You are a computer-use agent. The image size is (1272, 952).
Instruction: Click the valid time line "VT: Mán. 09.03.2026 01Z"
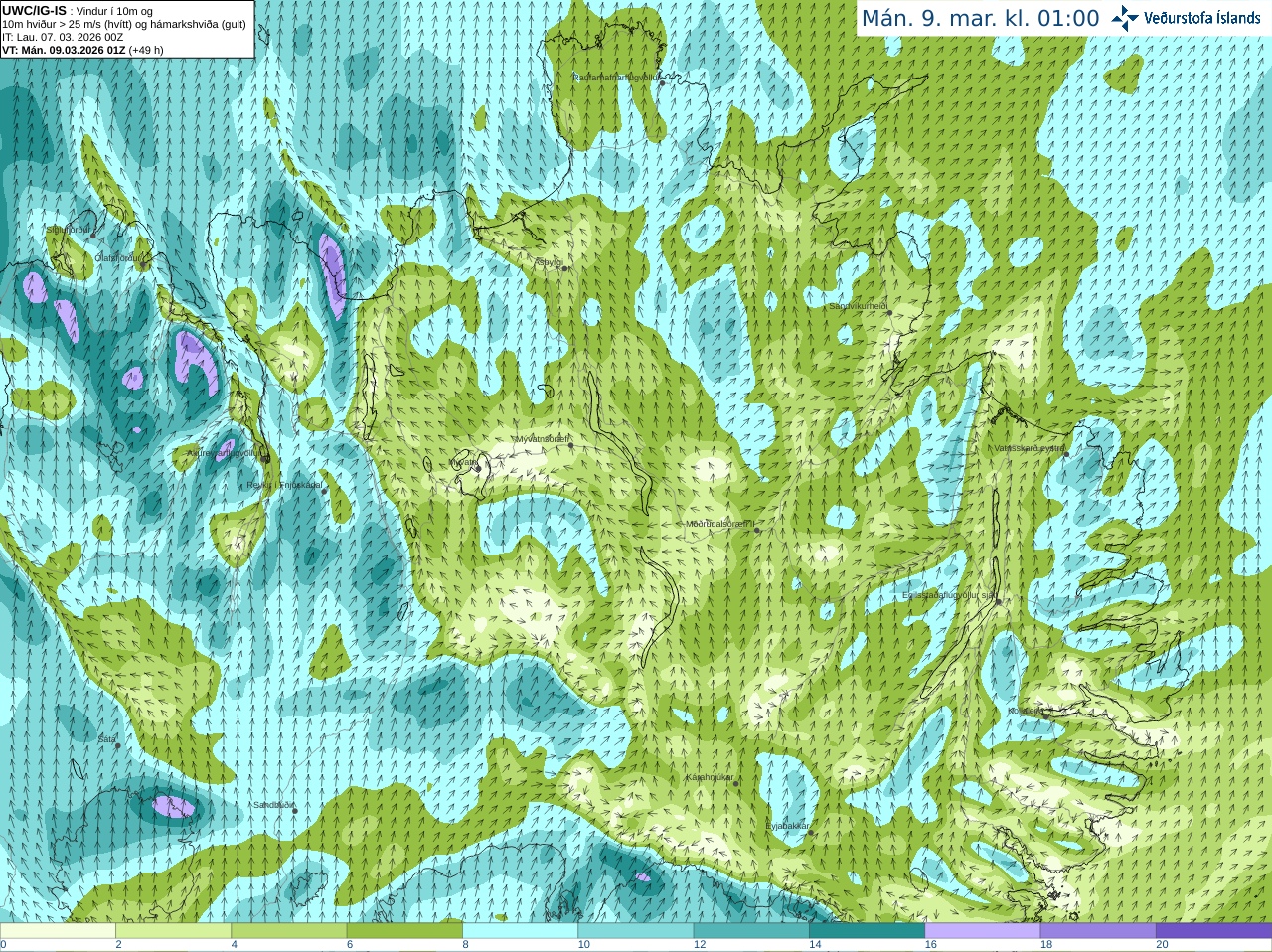click(x=64, y=50)
